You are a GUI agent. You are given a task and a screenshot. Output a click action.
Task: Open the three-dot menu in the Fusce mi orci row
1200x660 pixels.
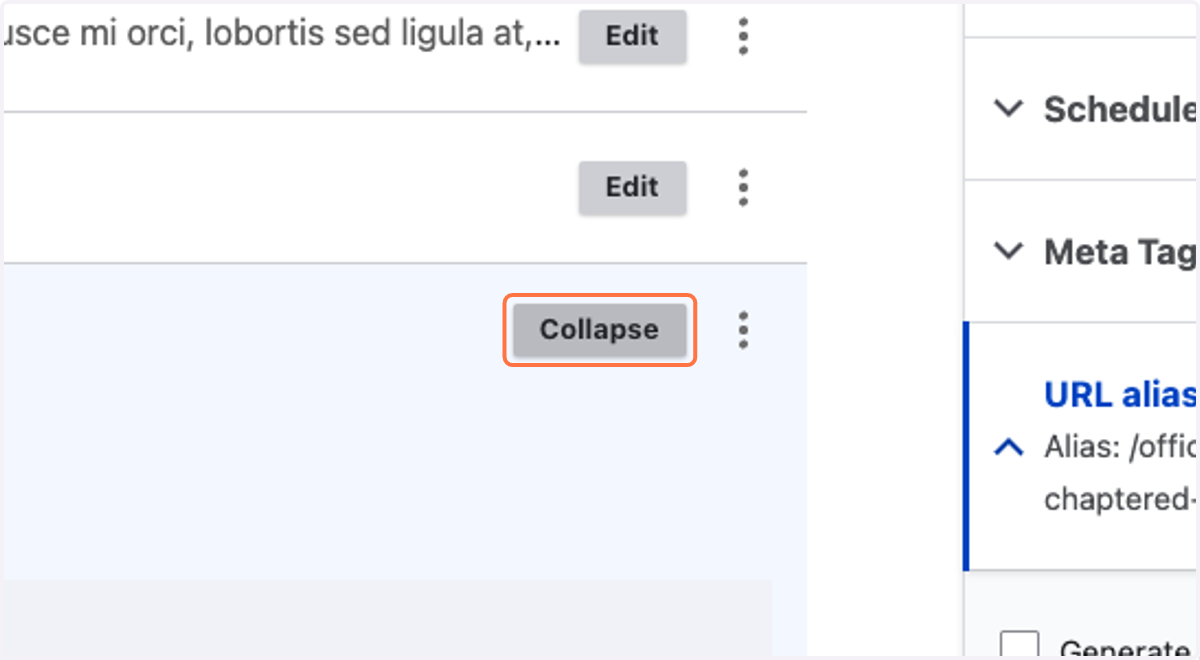pyautogui.click(x=742, y=36)
